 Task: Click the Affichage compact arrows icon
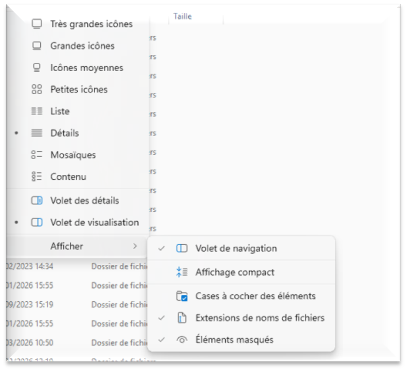tap(182, 272)
